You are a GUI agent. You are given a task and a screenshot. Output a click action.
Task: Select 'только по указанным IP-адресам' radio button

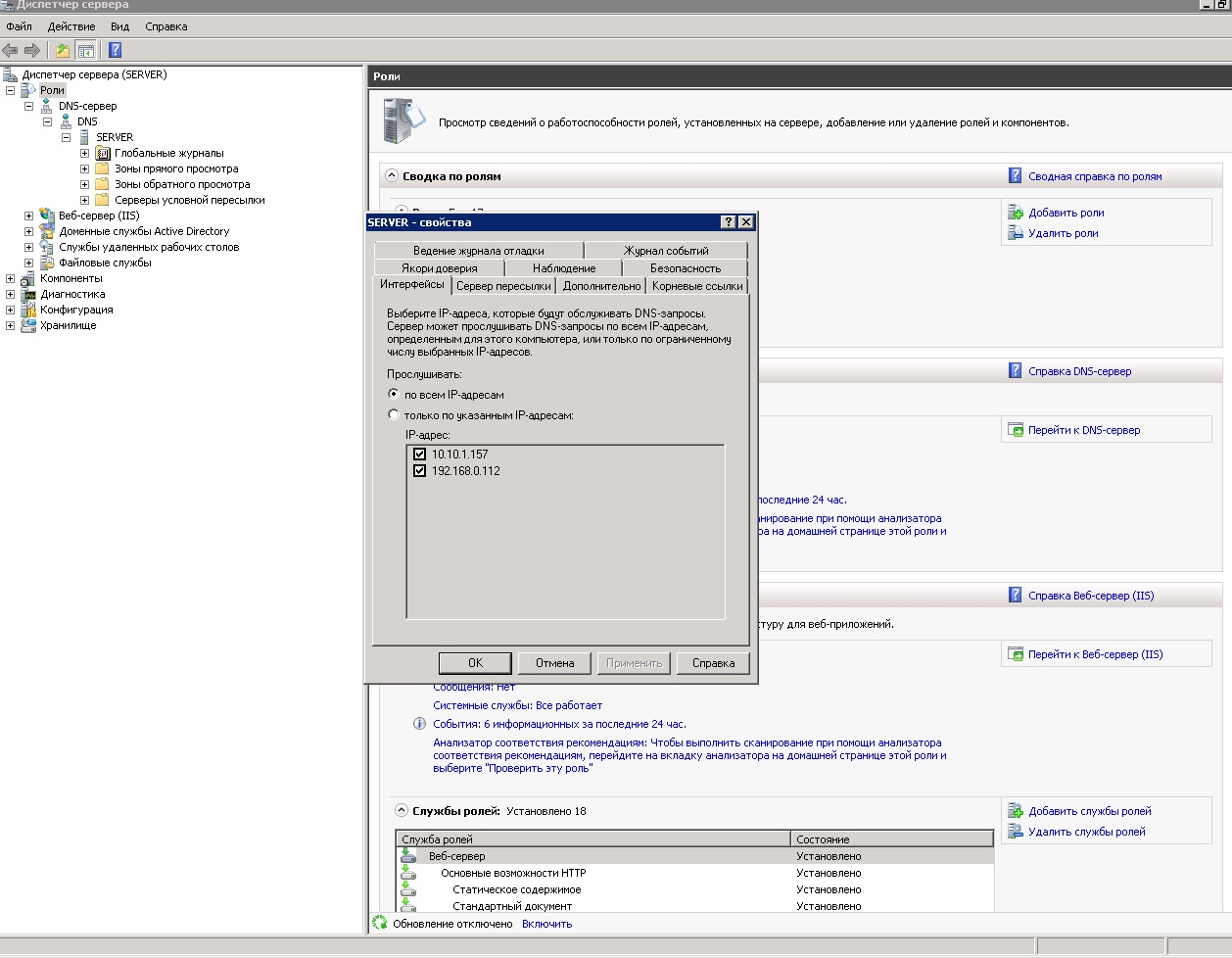(394, 415)
